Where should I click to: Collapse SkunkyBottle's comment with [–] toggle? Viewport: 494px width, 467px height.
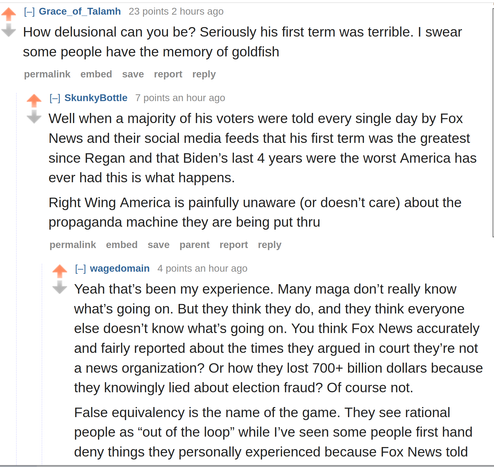pyautogui.click(x=55, y=98)
